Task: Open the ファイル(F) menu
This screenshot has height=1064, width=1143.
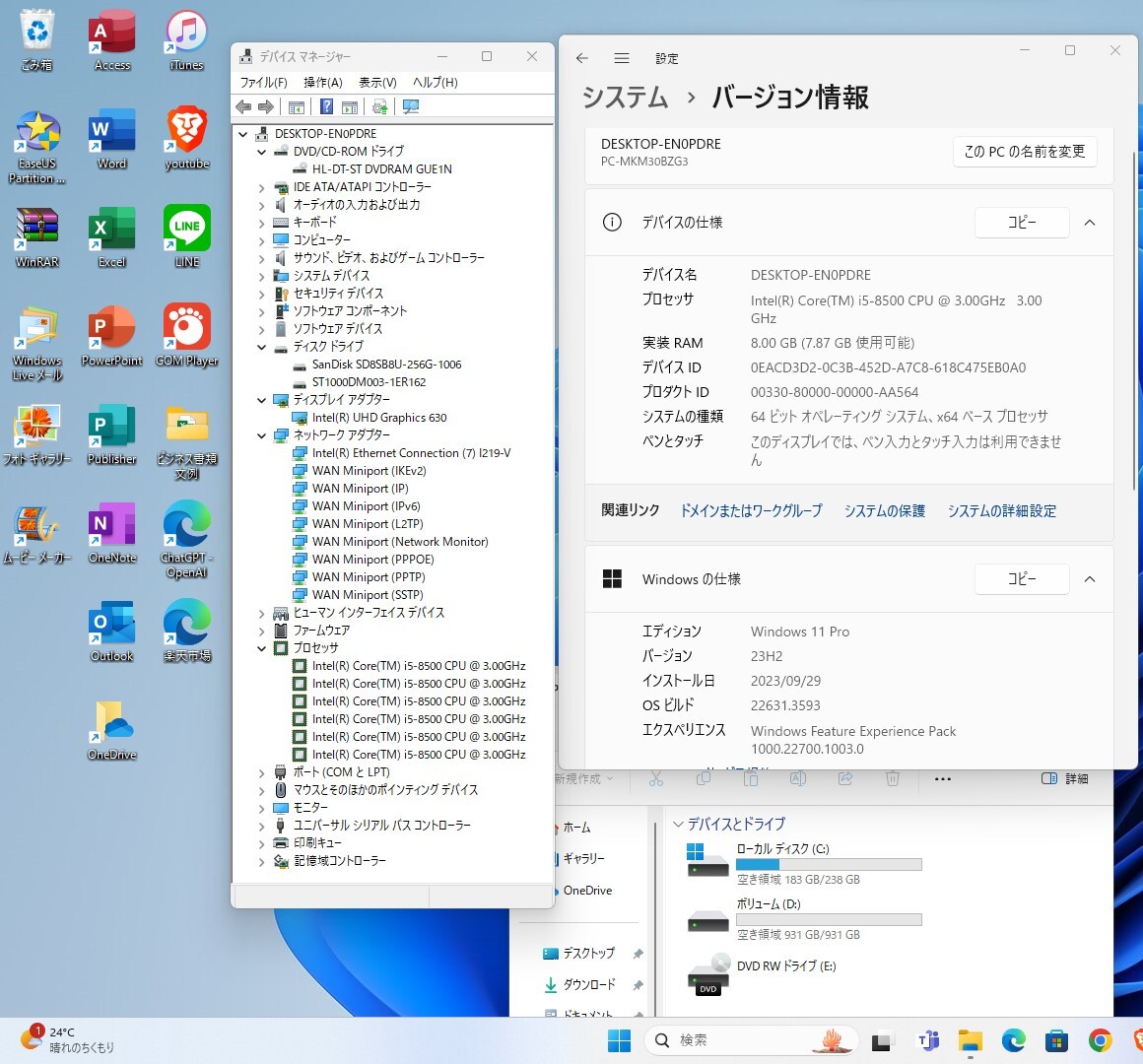Action: [263, 83]
